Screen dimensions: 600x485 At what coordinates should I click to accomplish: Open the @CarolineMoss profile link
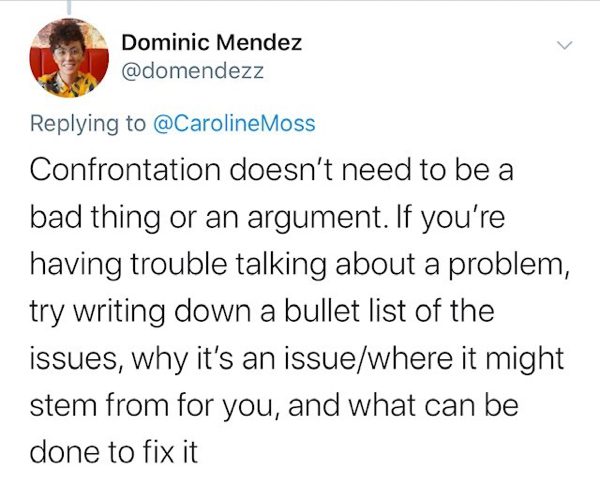pyautogui.click(x=234, y=123)
